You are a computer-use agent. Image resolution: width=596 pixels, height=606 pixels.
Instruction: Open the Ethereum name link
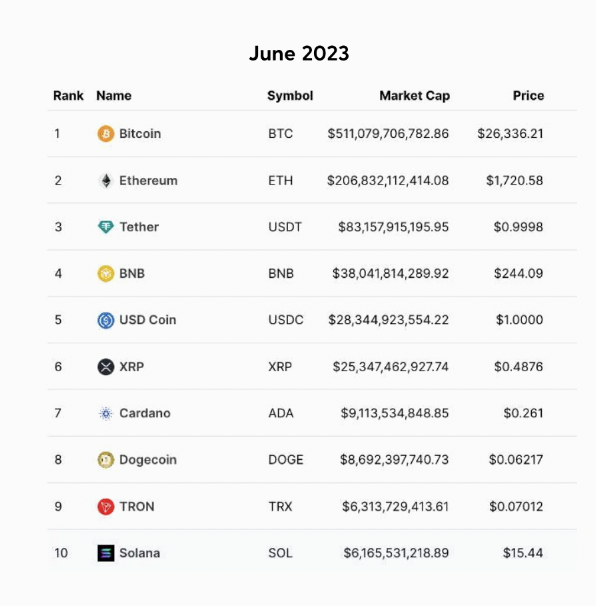[148, 180]
